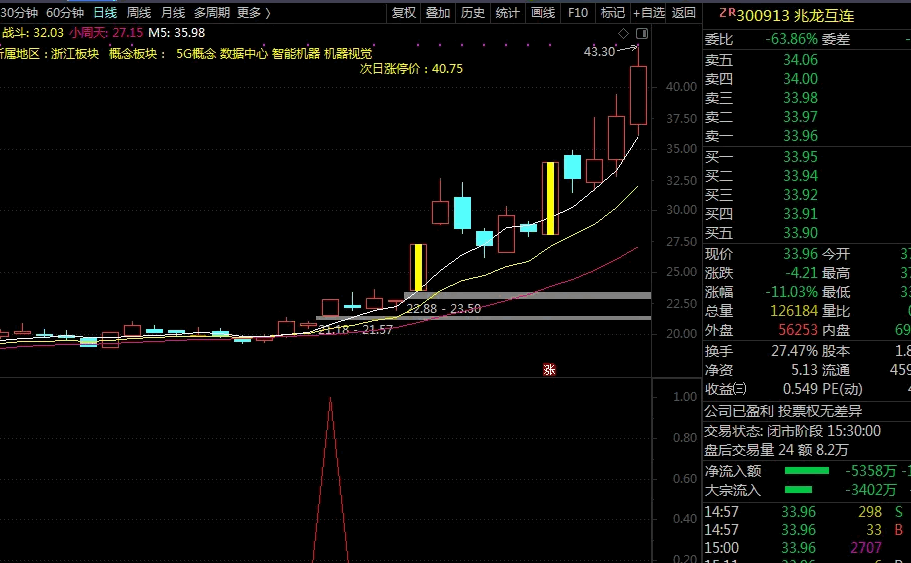Click the 次日涨停价：40.75 label
Viewport: 911px width, 563px height.
point(411,69)
